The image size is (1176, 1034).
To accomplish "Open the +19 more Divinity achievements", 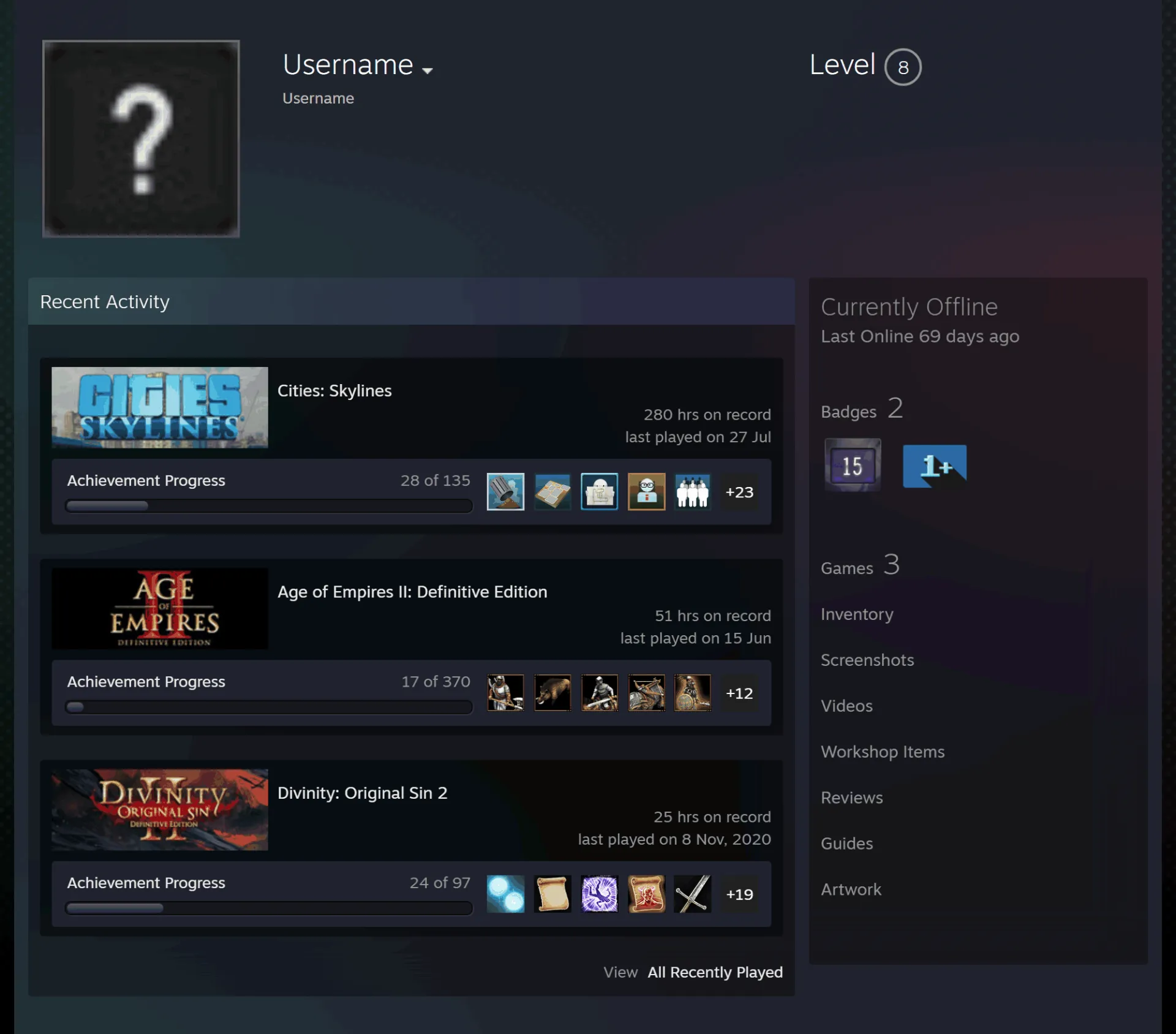I will point(739,894).
